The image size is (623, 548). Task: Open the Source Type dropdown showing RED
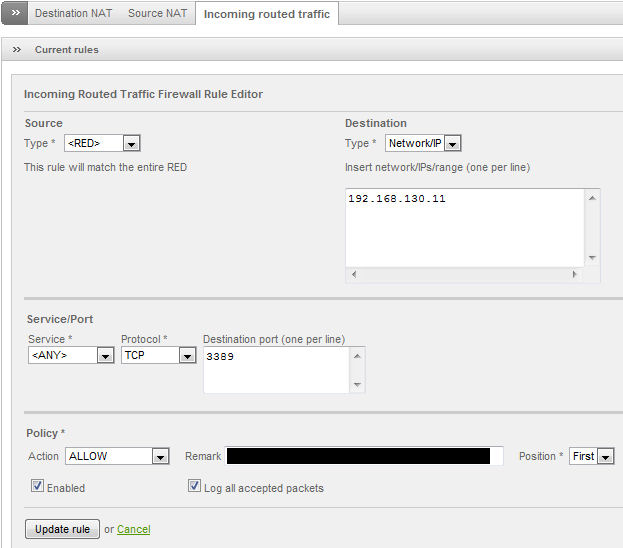tap(102, 143)
